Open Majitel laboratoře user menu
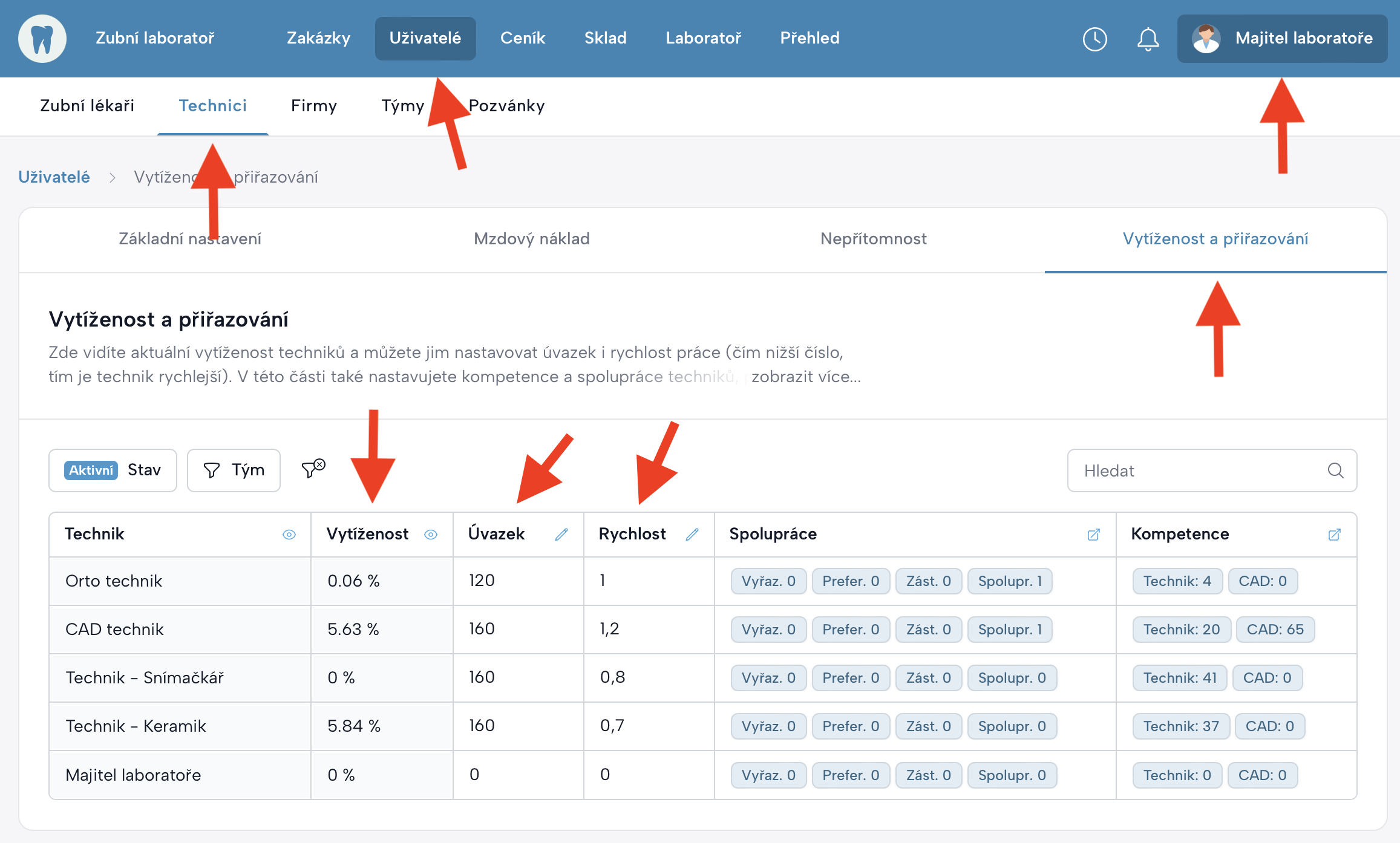This screenshot has width=1400, height=843. tap(1281, 39)
